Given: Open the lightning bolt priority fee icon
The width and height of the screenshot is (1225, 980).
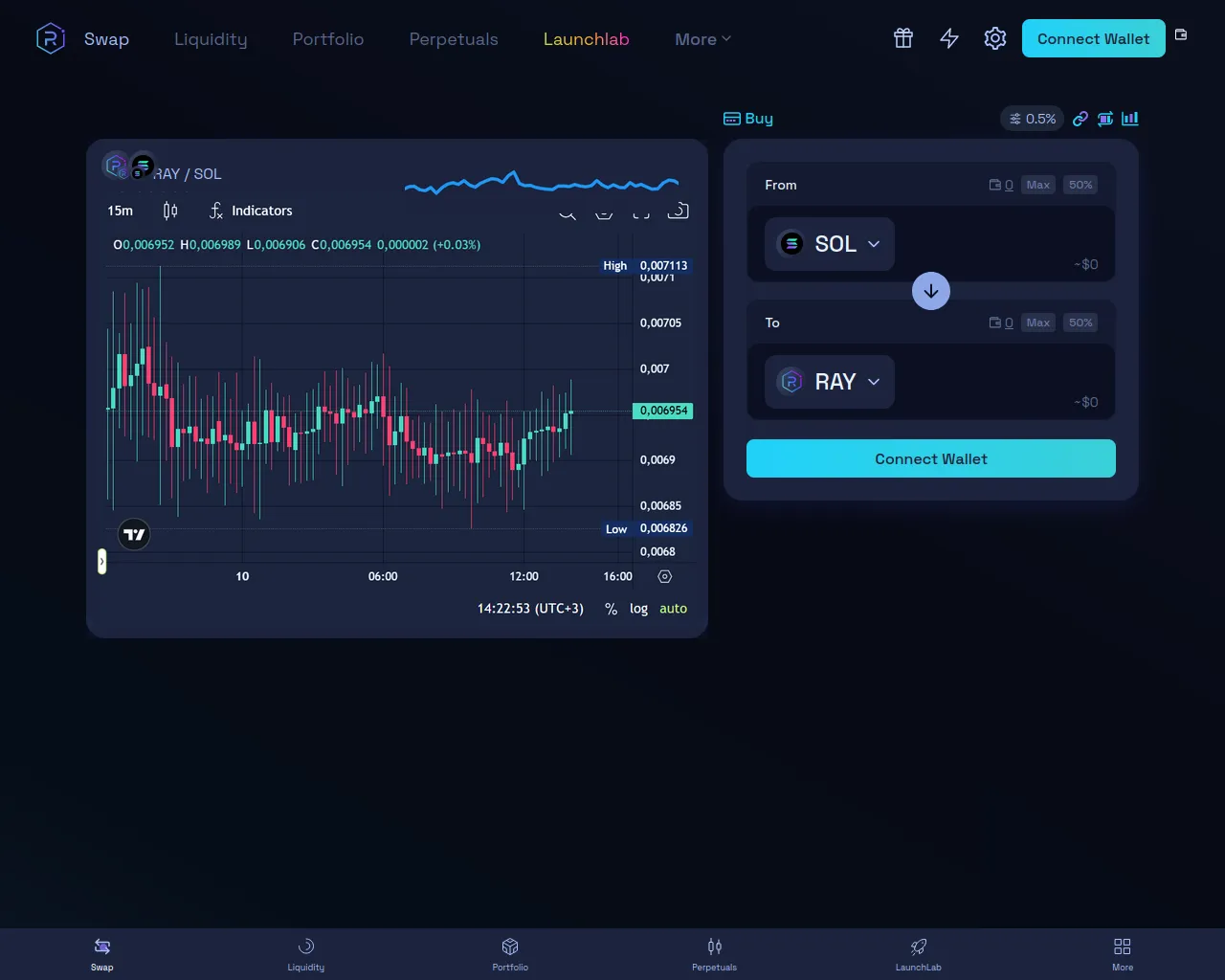Looking at the screenshot, I should tap(948, 38).
